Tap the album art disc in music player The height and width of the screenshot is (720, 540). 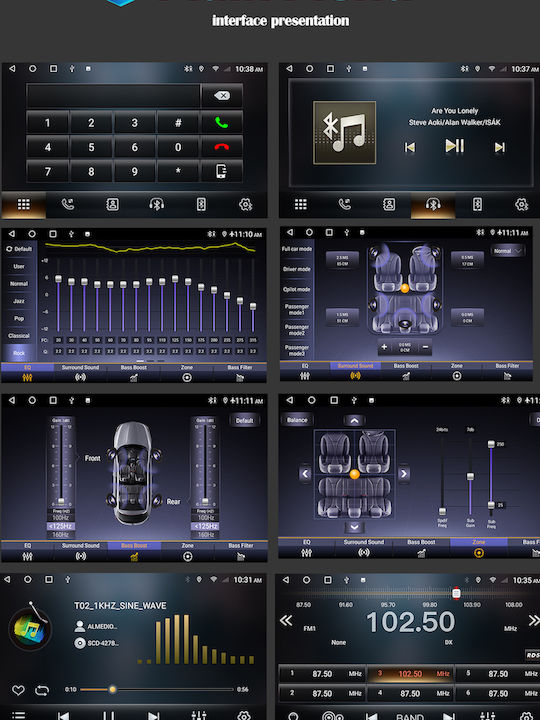tap(30, 628)
